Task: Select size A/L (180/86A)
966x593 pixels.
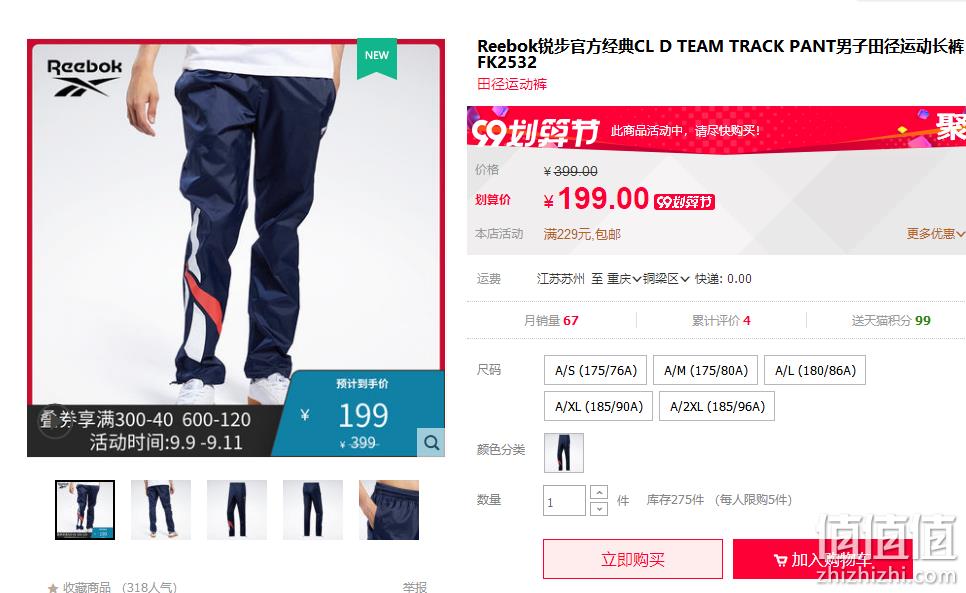Action: tap(815, 370)
